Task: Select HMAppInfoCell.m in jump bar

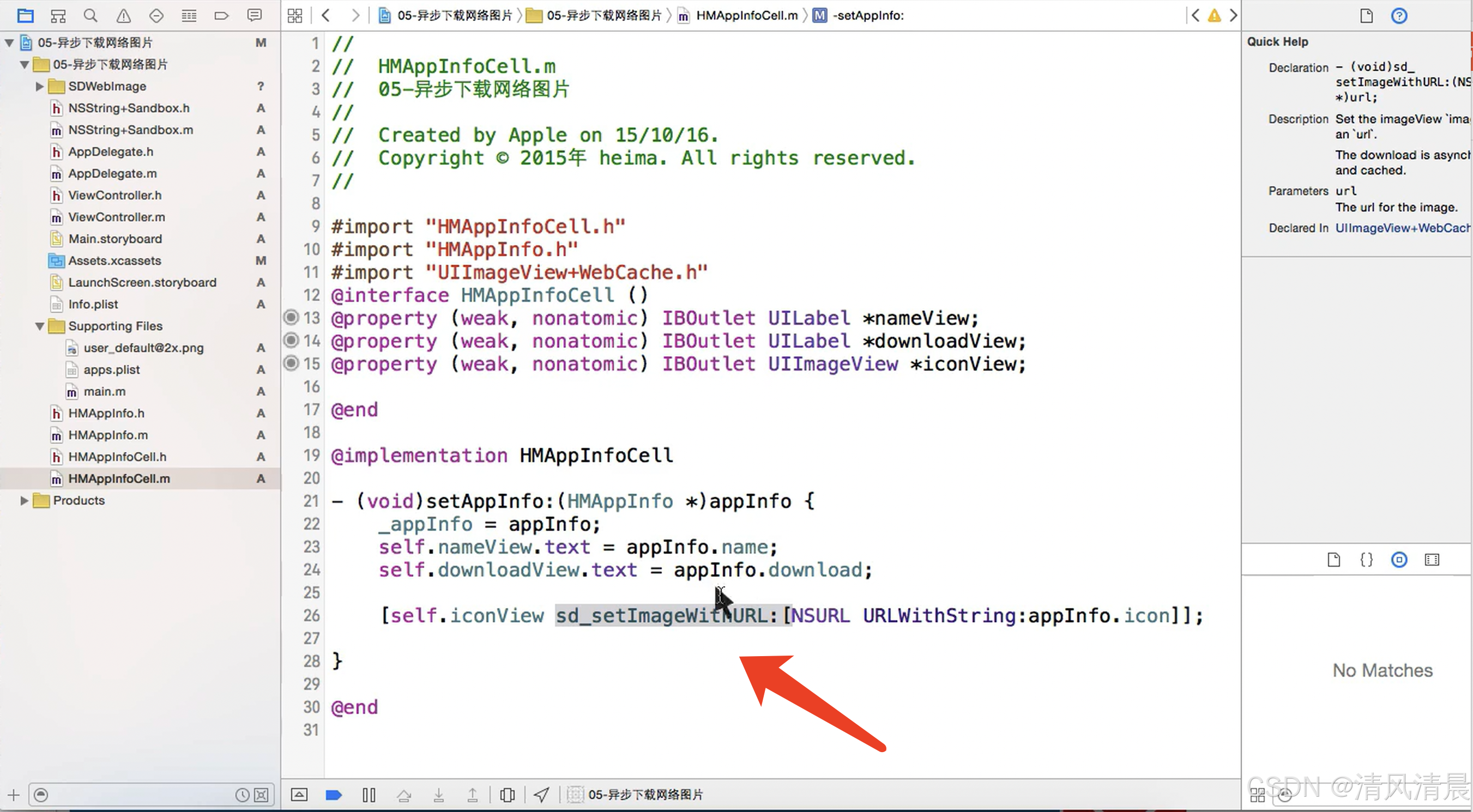Action: (746, 15)
